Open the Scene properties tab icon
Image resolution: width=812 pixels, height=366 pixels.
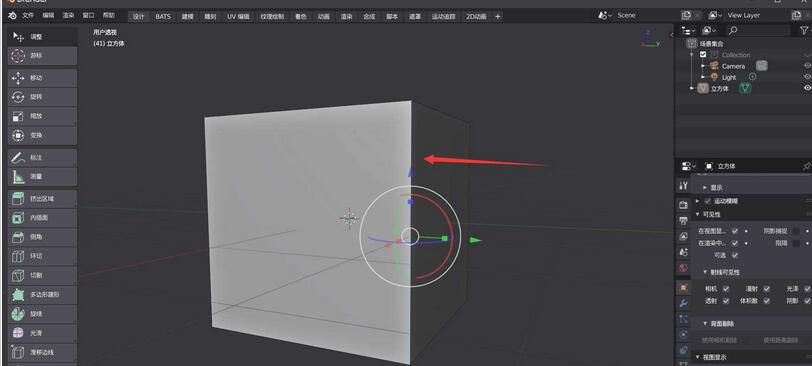click(x=683, y=252)
